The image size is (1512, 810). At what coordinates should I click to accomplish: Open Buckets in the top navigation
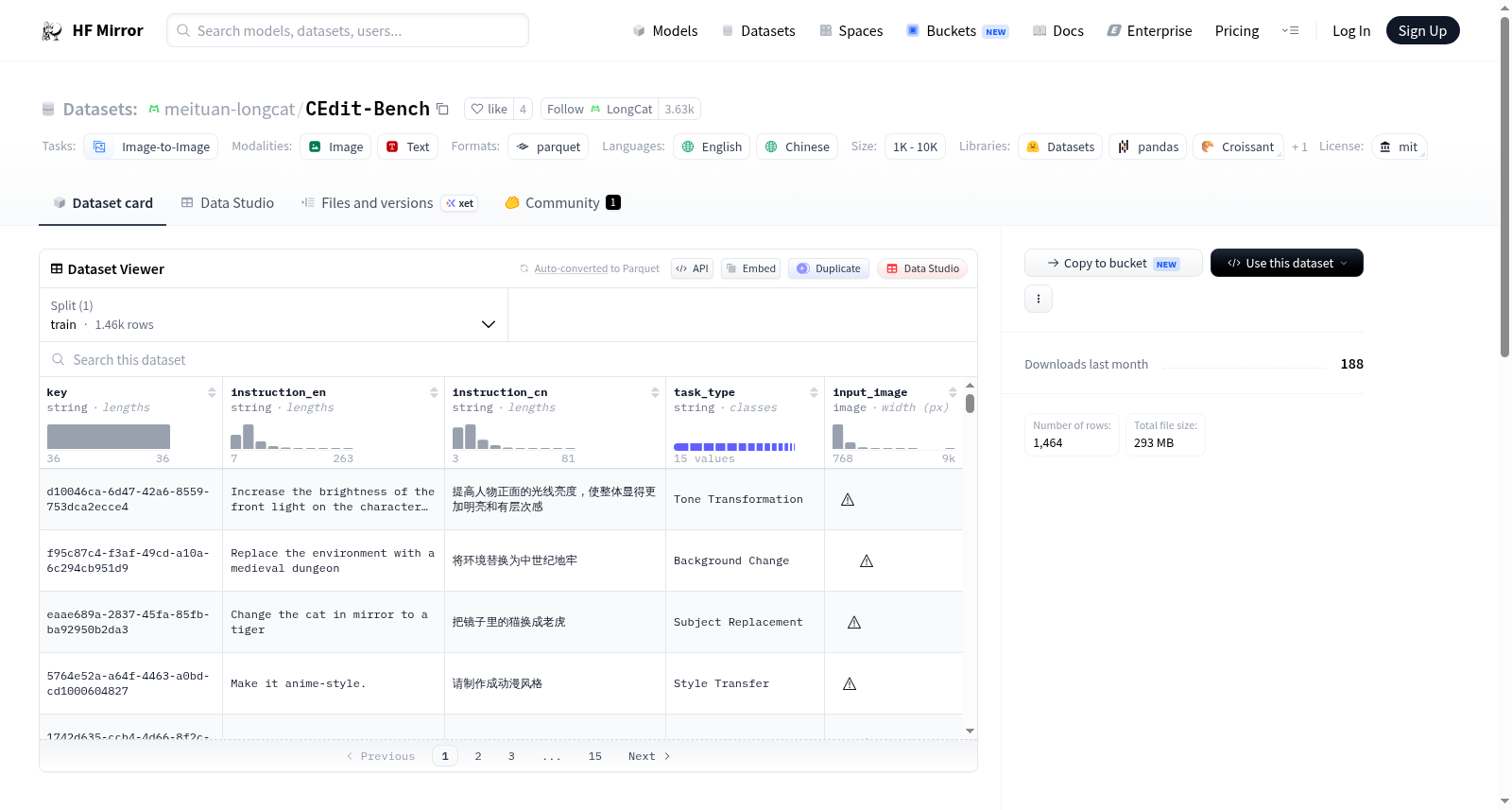pyautogui.click(x=957, y=31)
